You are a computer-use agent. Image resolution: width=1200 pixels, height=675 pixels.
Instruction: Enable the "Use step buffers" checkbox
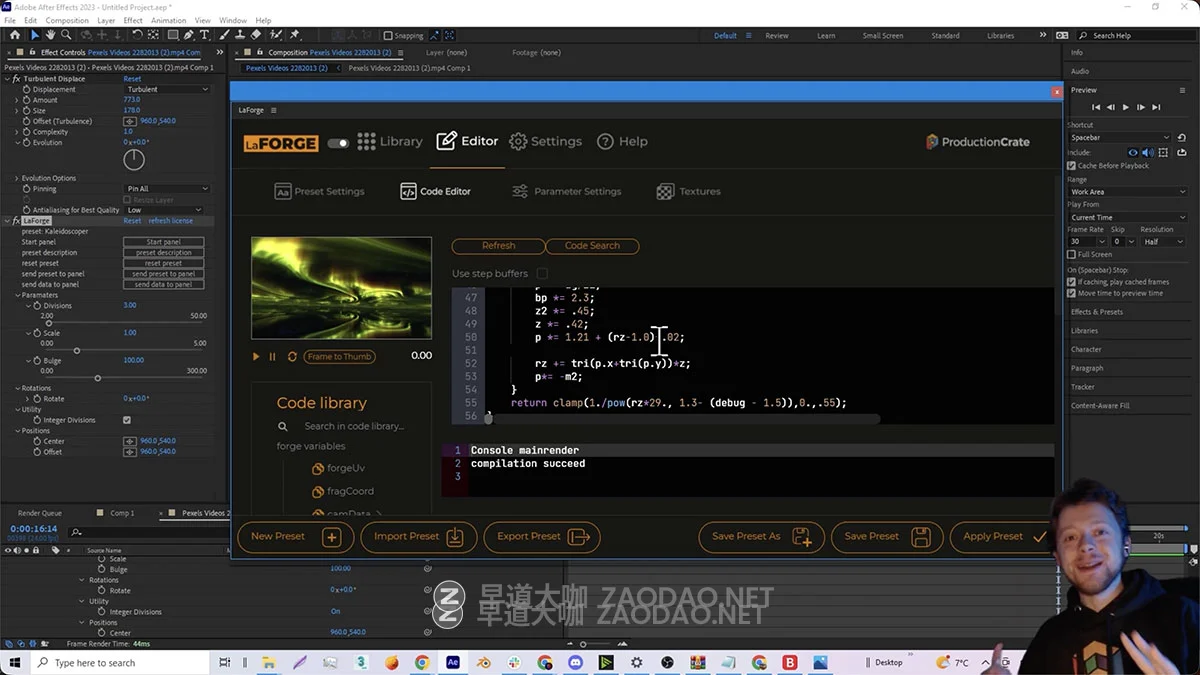click(x=543, y=272)
